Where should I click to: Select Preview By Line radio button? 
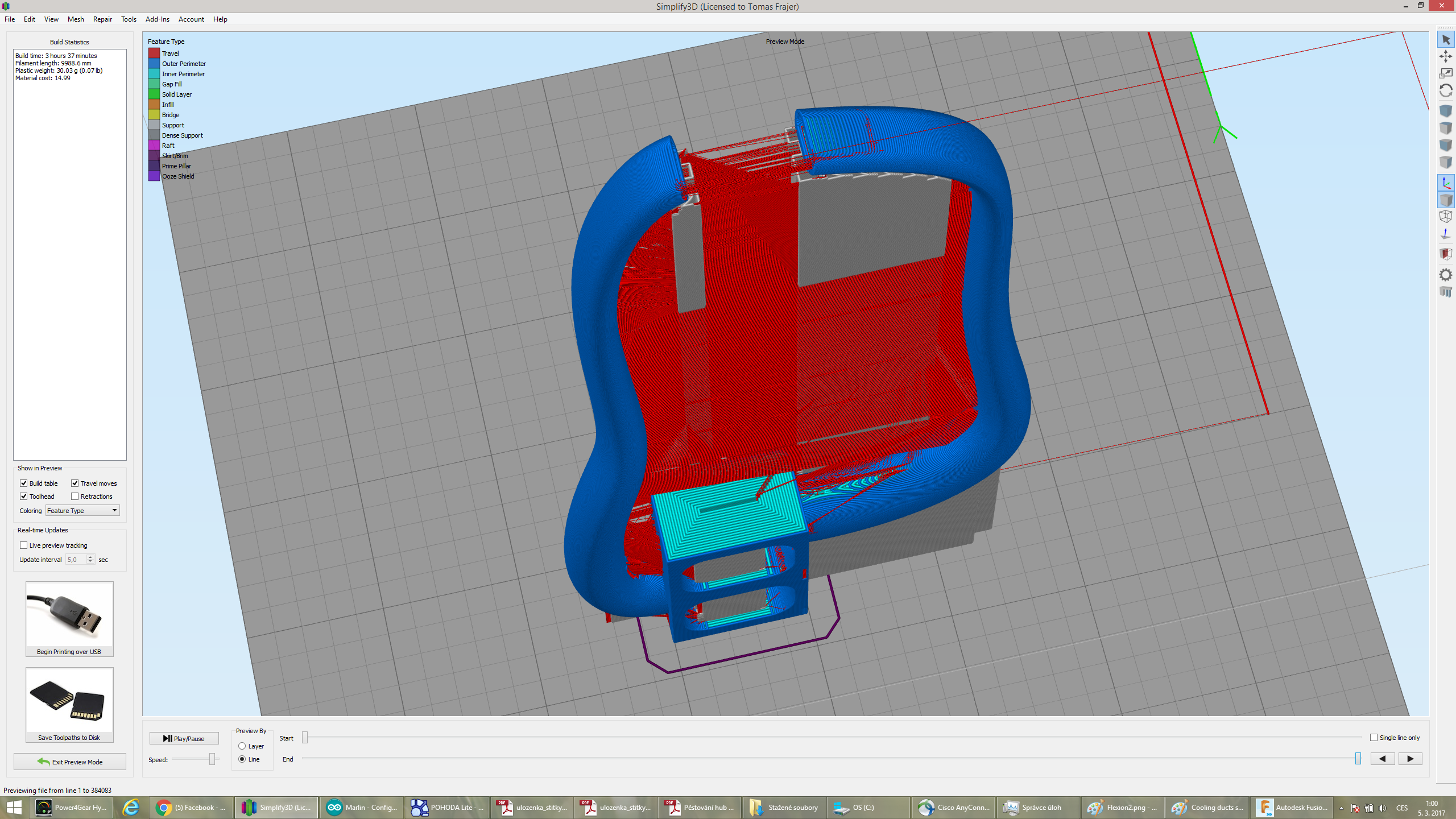pos(242,759)
